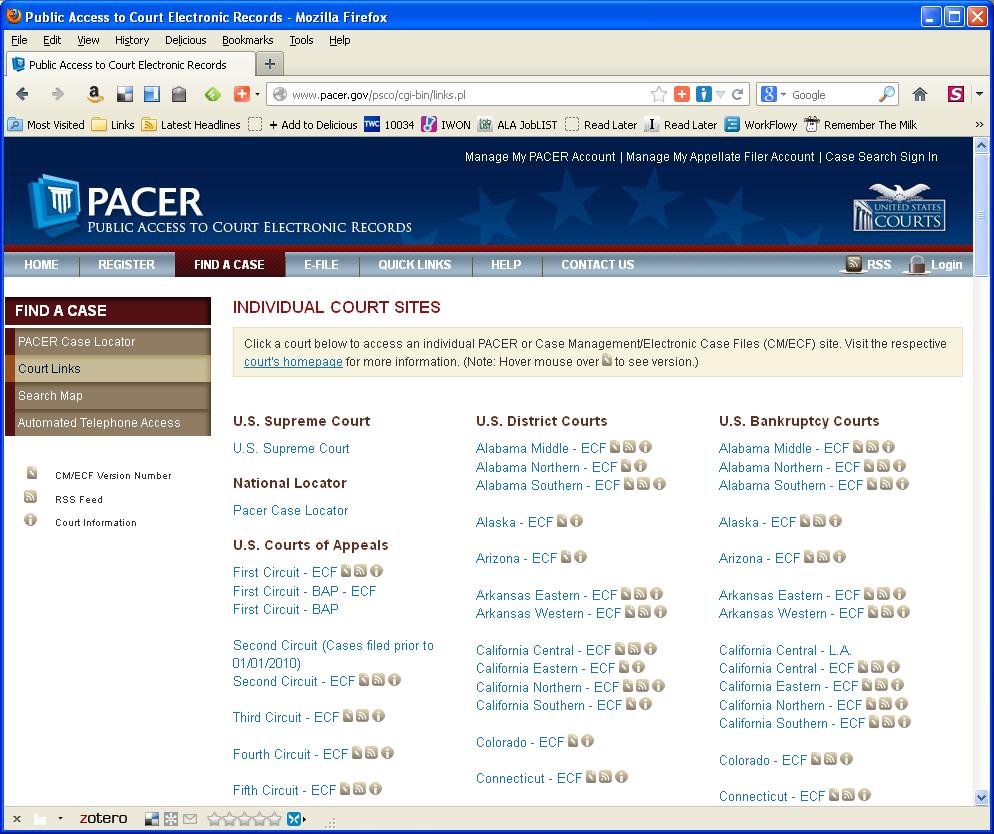Click the United States Courts logo
The width and height of the screenshot is (994, 834).
[899, 207]
